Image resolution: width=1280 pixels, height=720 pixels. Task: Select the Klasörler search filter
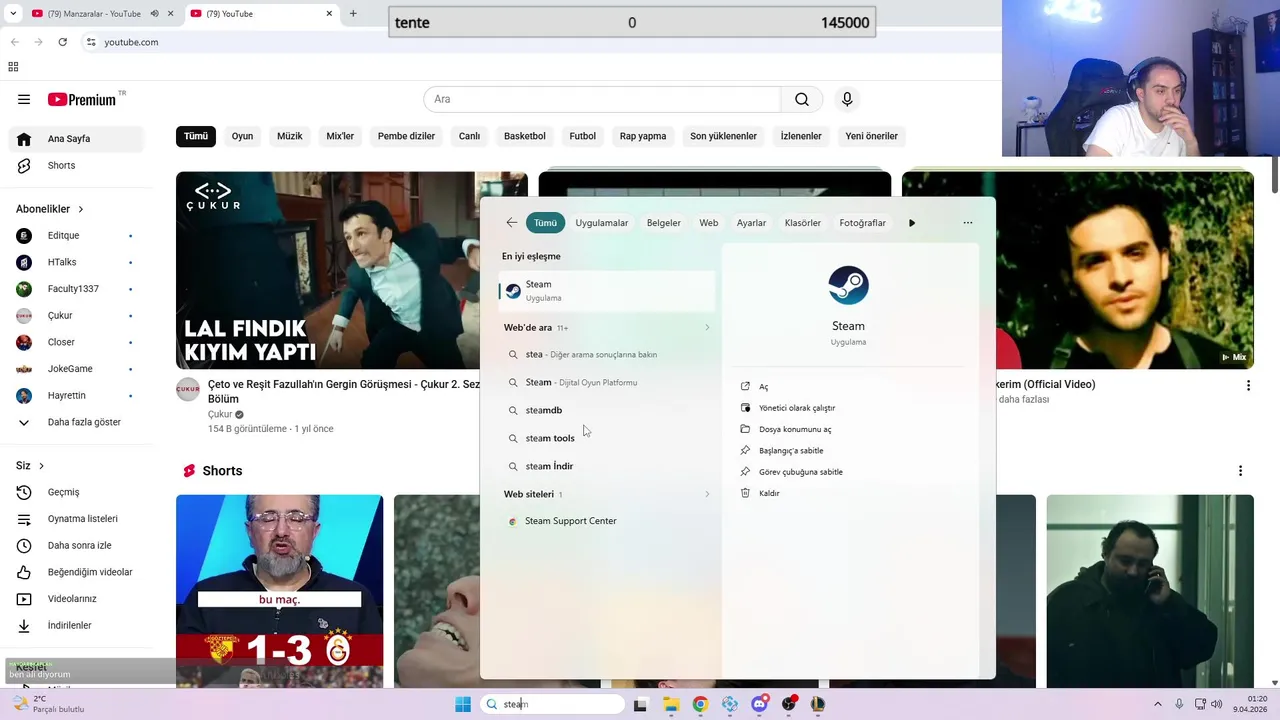[x=803, y=223]
